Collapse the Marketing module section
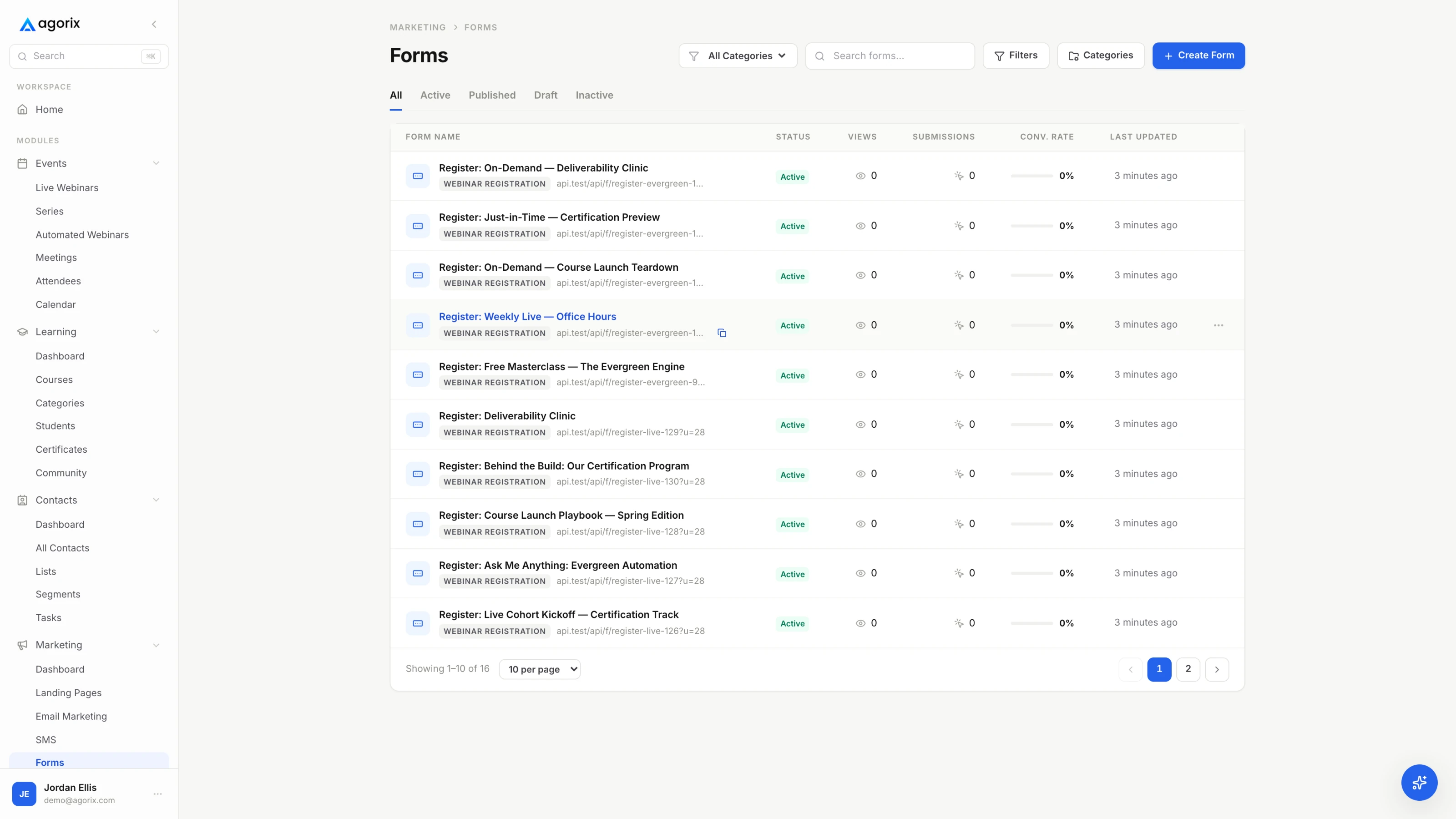The height and width of the screenshot is (819, 1456). [156, 645]
